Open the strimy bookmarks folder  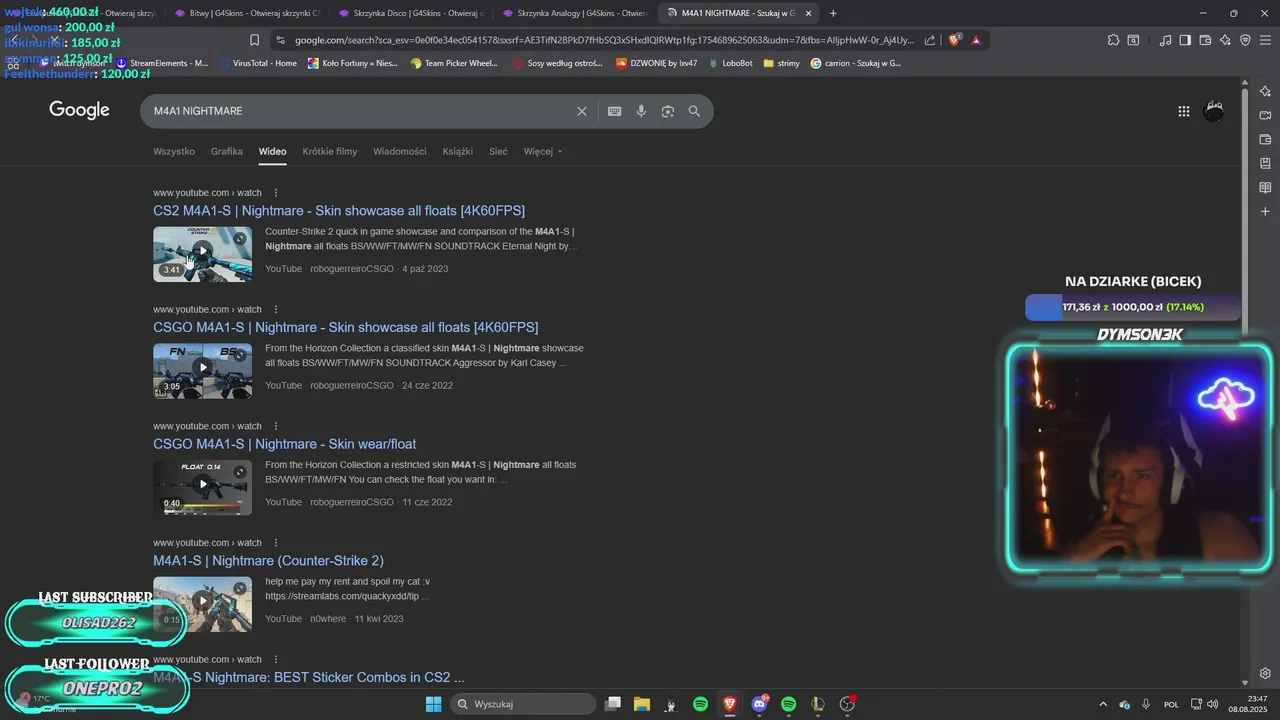point(781,63)
